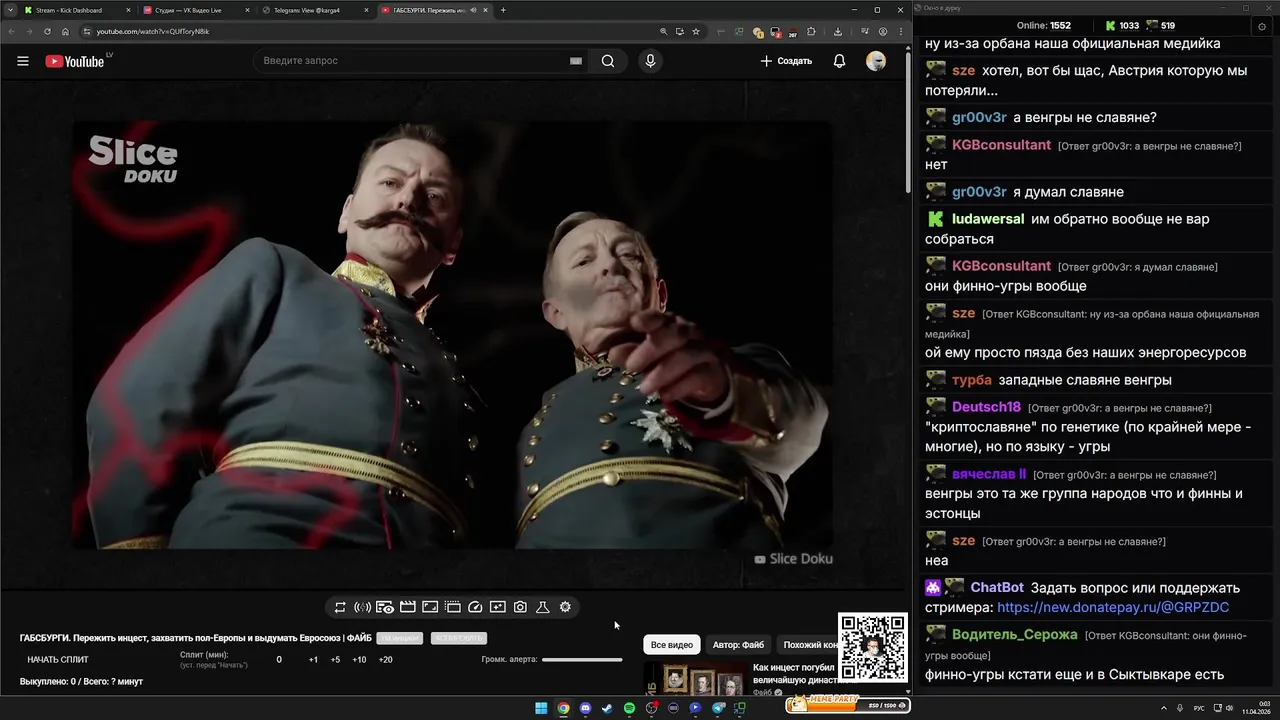Click the flask experiments icon
The image size is (1280, 720).
543,607
